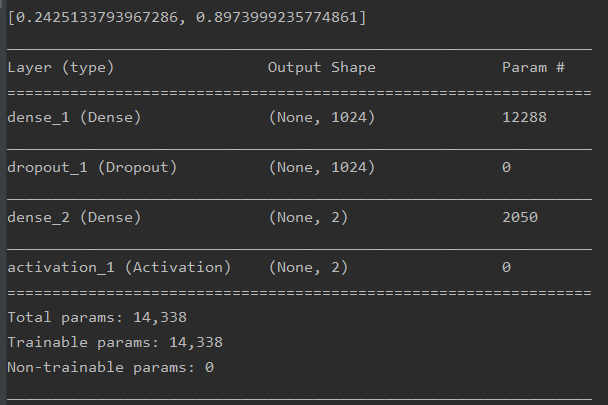608x405 pixels.
Task: Click the param count 2050
Action: click(520, 218)
